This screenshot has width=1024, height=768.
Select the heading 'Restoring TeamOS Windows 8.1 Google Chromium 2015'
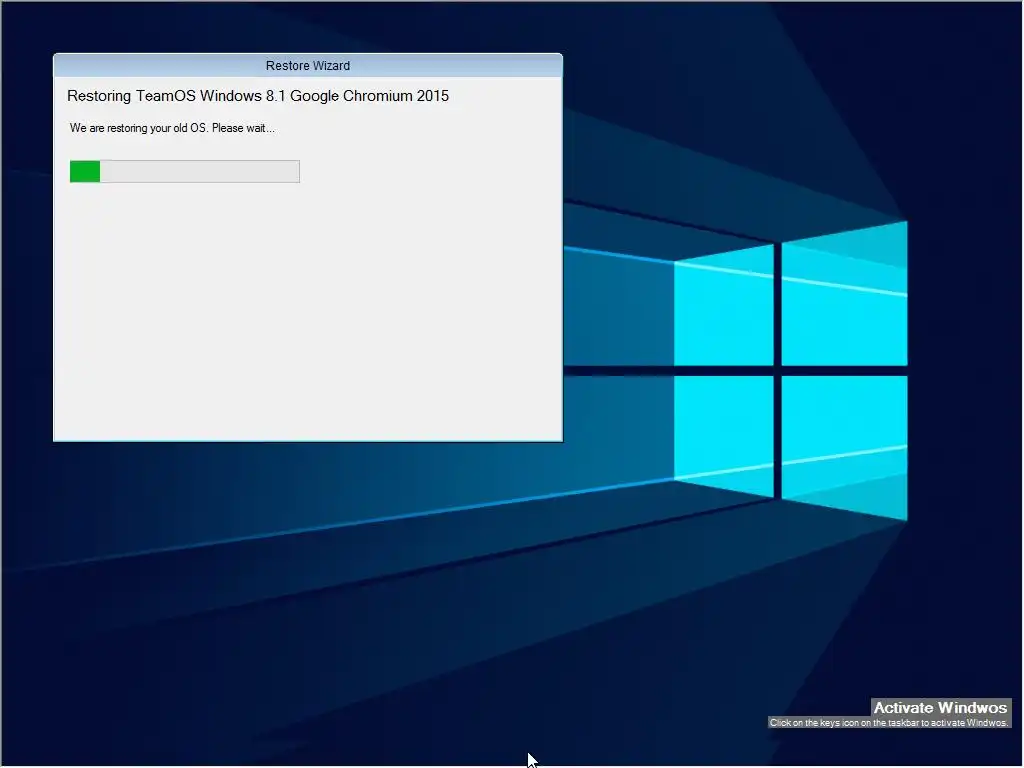tap(258, 96)
